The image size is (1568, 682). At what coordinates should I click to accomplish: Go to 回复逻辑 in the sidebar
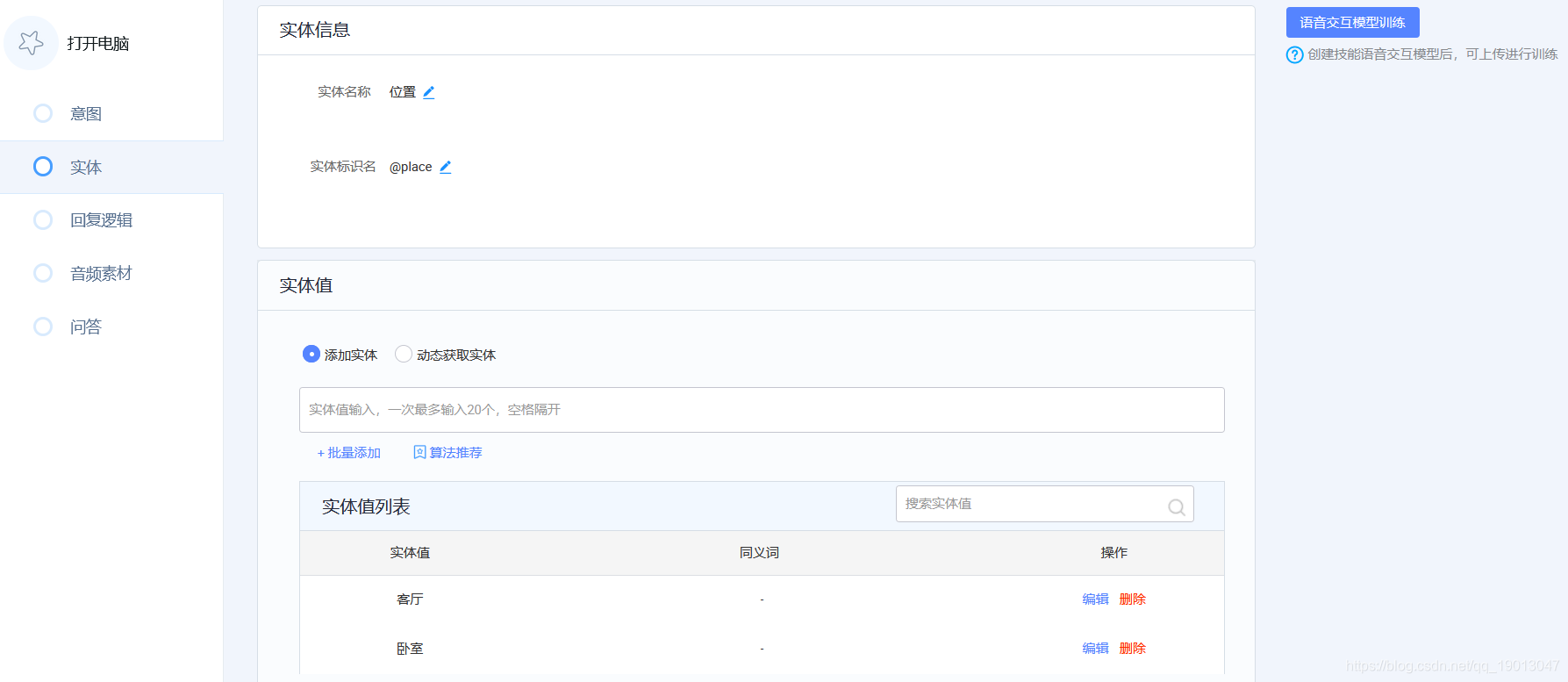tap(101, 220)
